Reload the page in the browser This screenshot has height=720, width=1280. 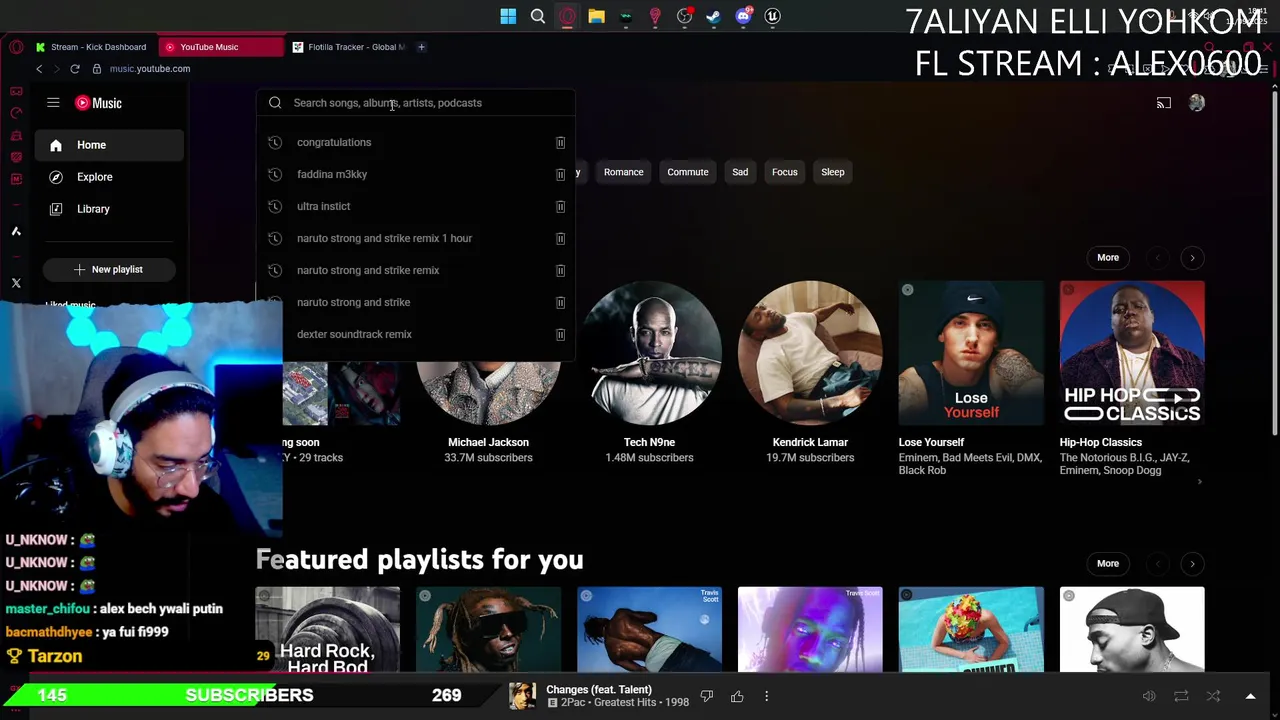[x=75, y=69]
